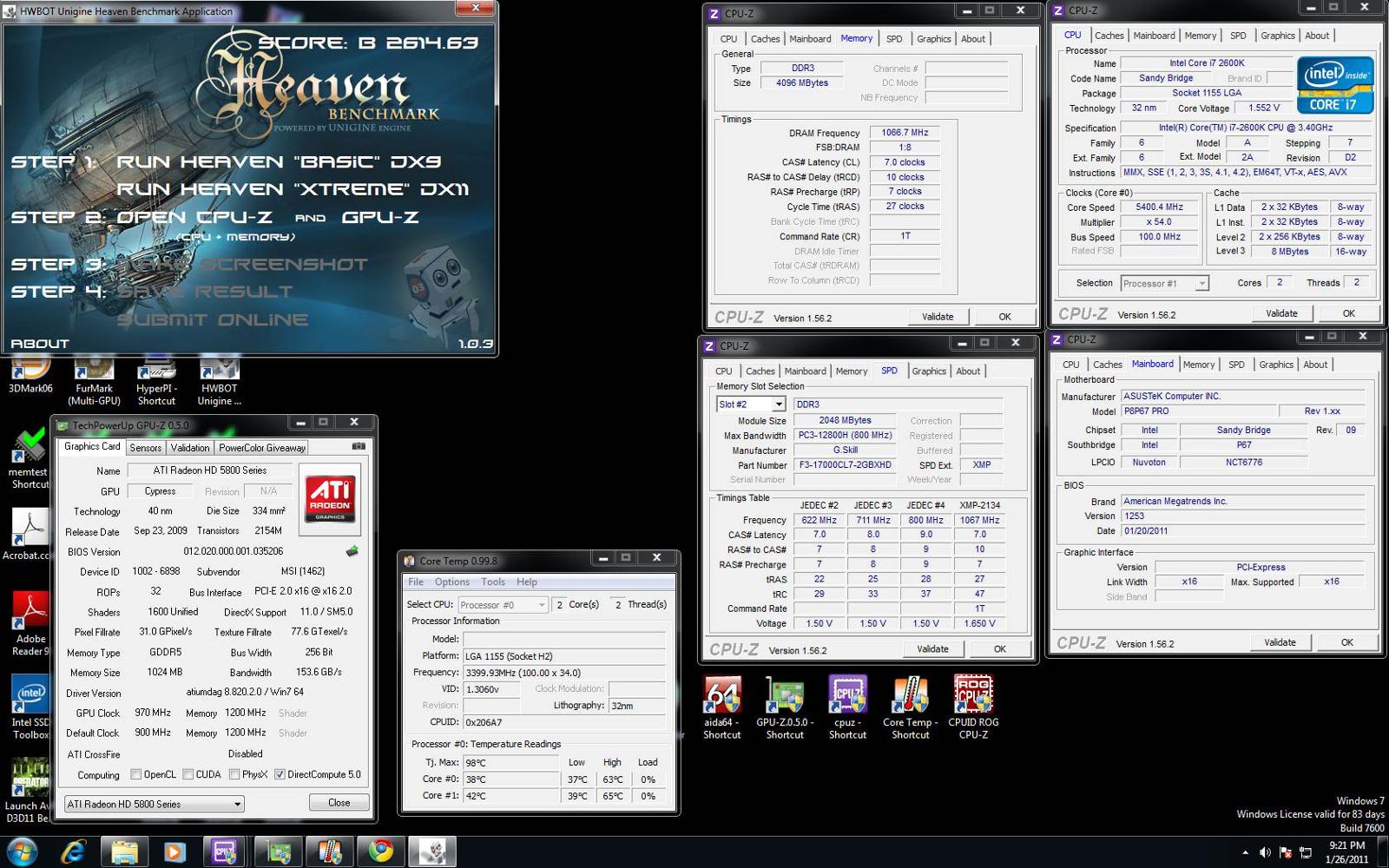Open the Core Temp Shortcut desktop icon
The width and height of the screenshot is (1389, 868).
[x=910, y=707]
